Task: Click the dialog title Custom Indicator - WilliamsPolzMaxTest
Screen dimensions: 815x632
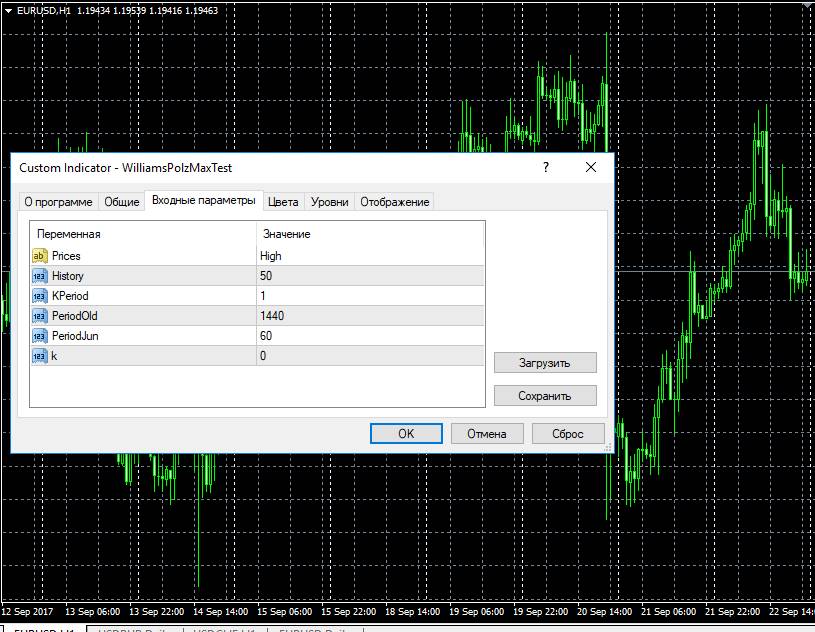Action: (125, 168)
